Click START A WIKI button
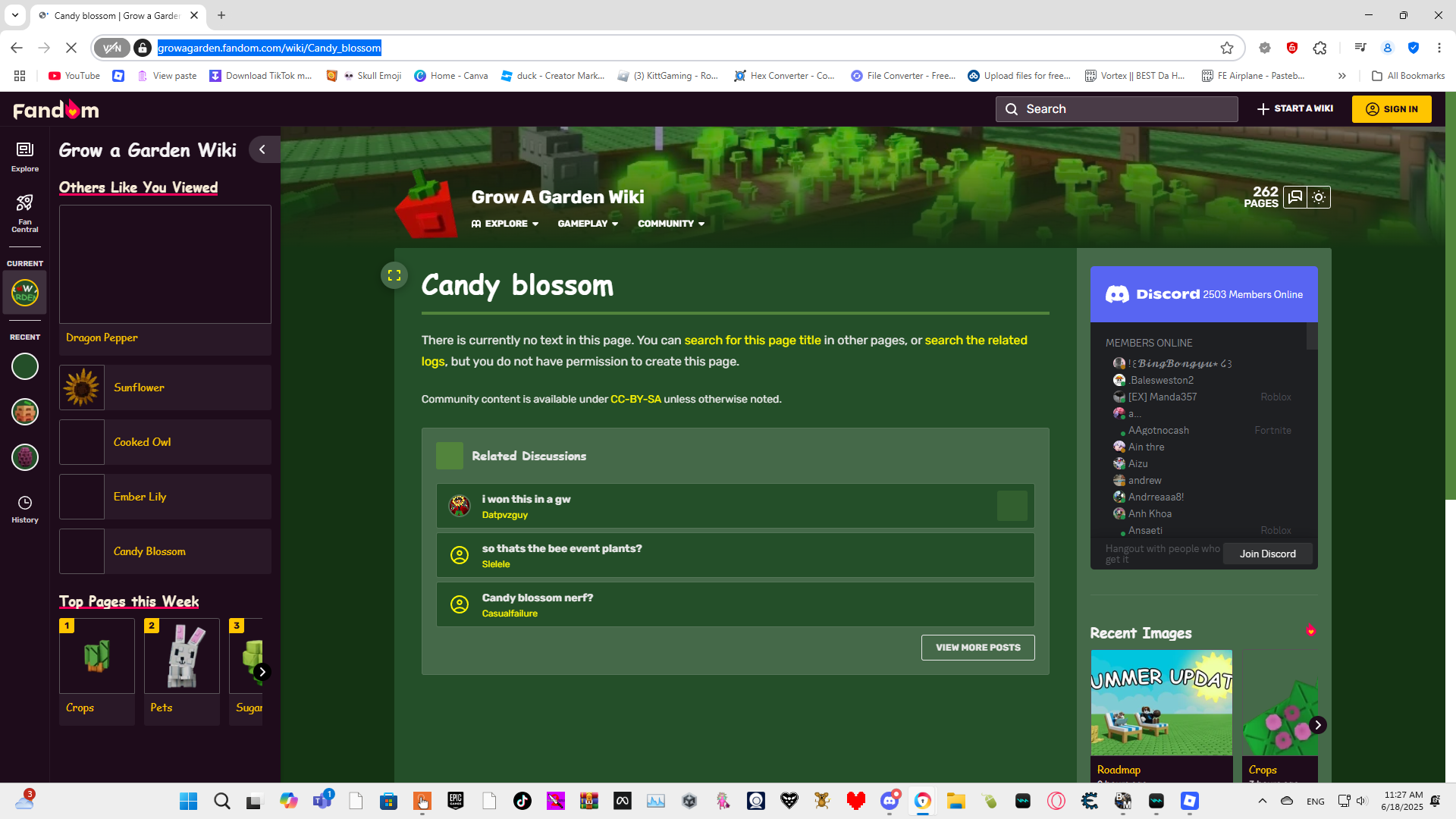 coord(1294,108)
